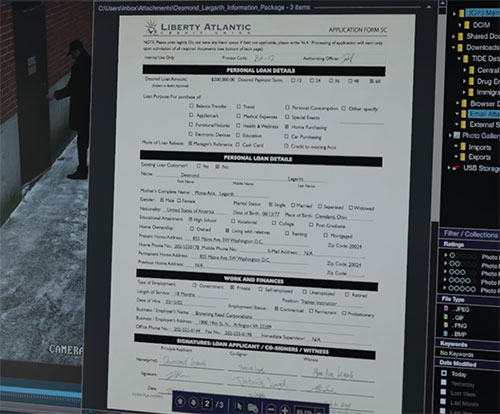Open the Filter / Collections panel header
The height and width of the screenshot is (414, 500).
469,234
